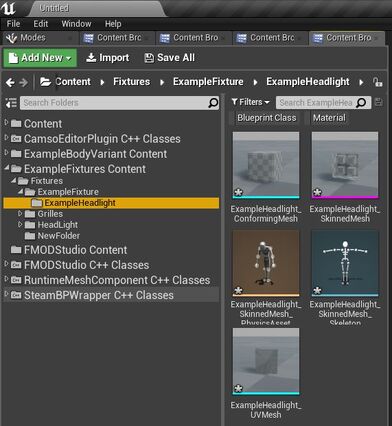The width and height of the screenshot is (392, 426).
Task: Click Fixtures in the breadcrumb path
Action: (131, 82)
